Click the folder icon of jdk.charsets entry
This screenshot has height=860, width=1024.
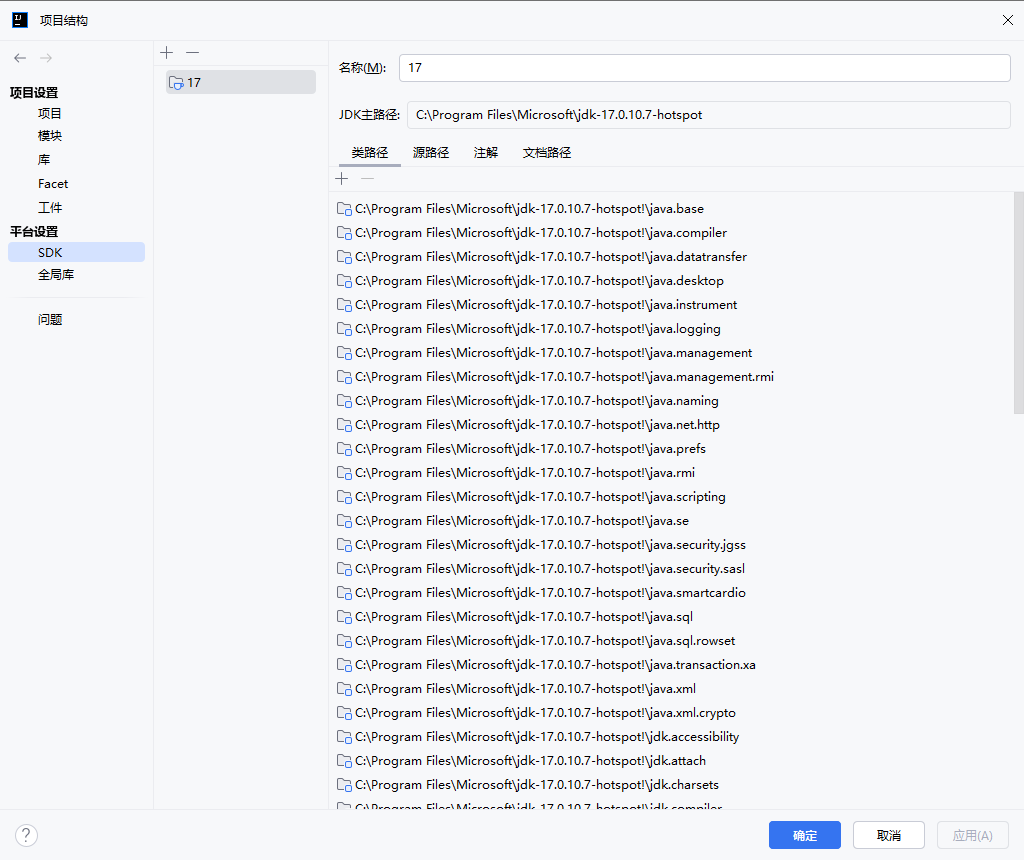344,785
